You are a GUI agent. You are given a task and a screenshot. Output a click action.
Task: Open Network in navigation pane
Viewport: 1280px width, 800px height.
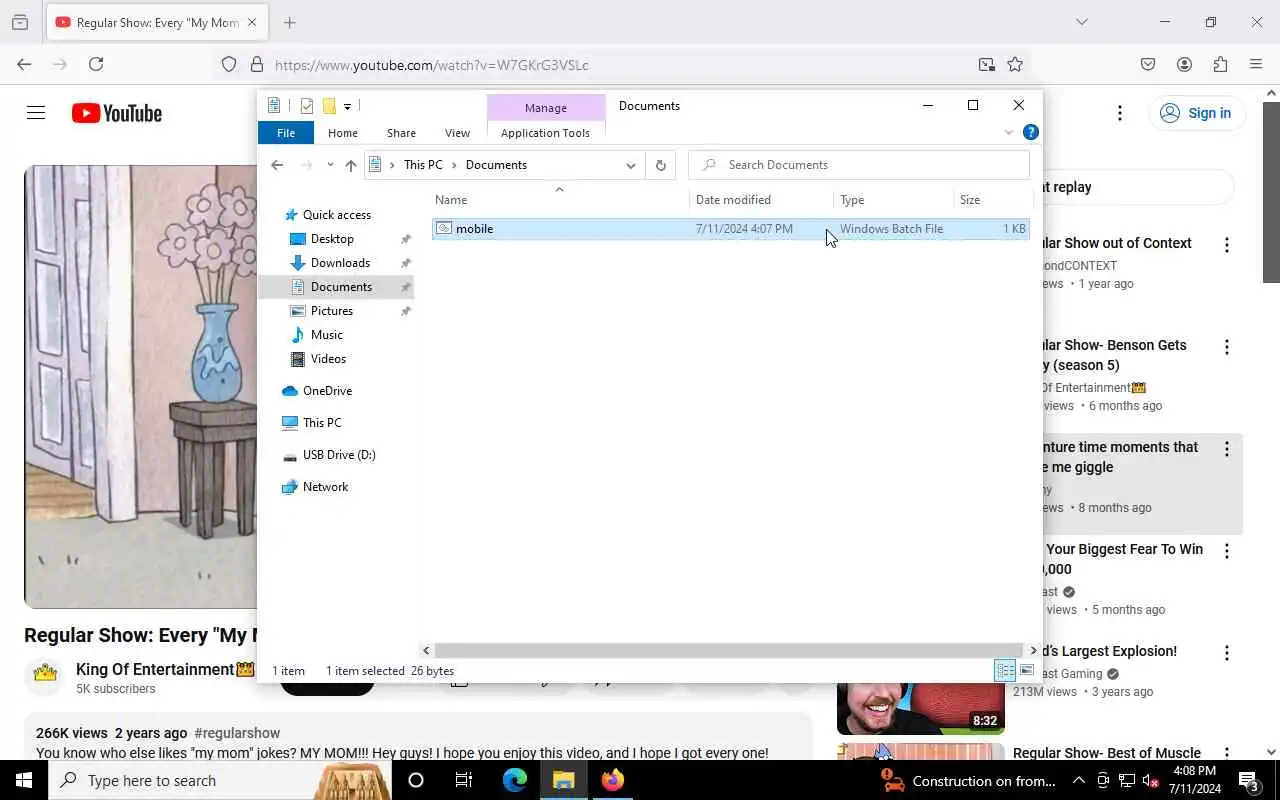click(325, 487)
